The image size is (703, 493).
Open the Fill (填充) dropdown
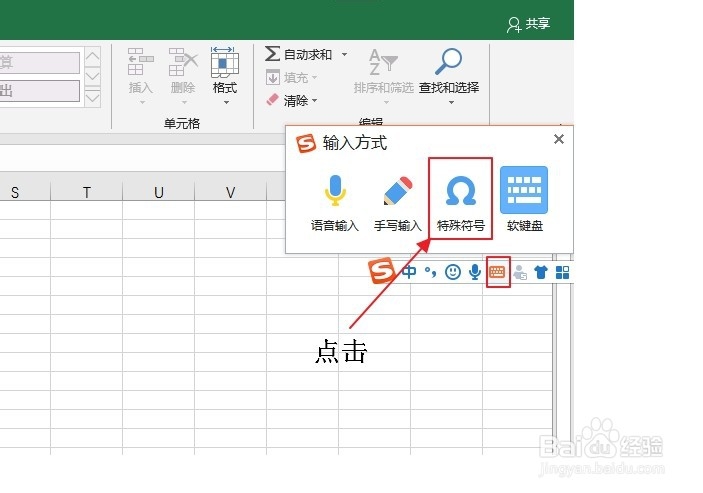click(x=291, y=78)
